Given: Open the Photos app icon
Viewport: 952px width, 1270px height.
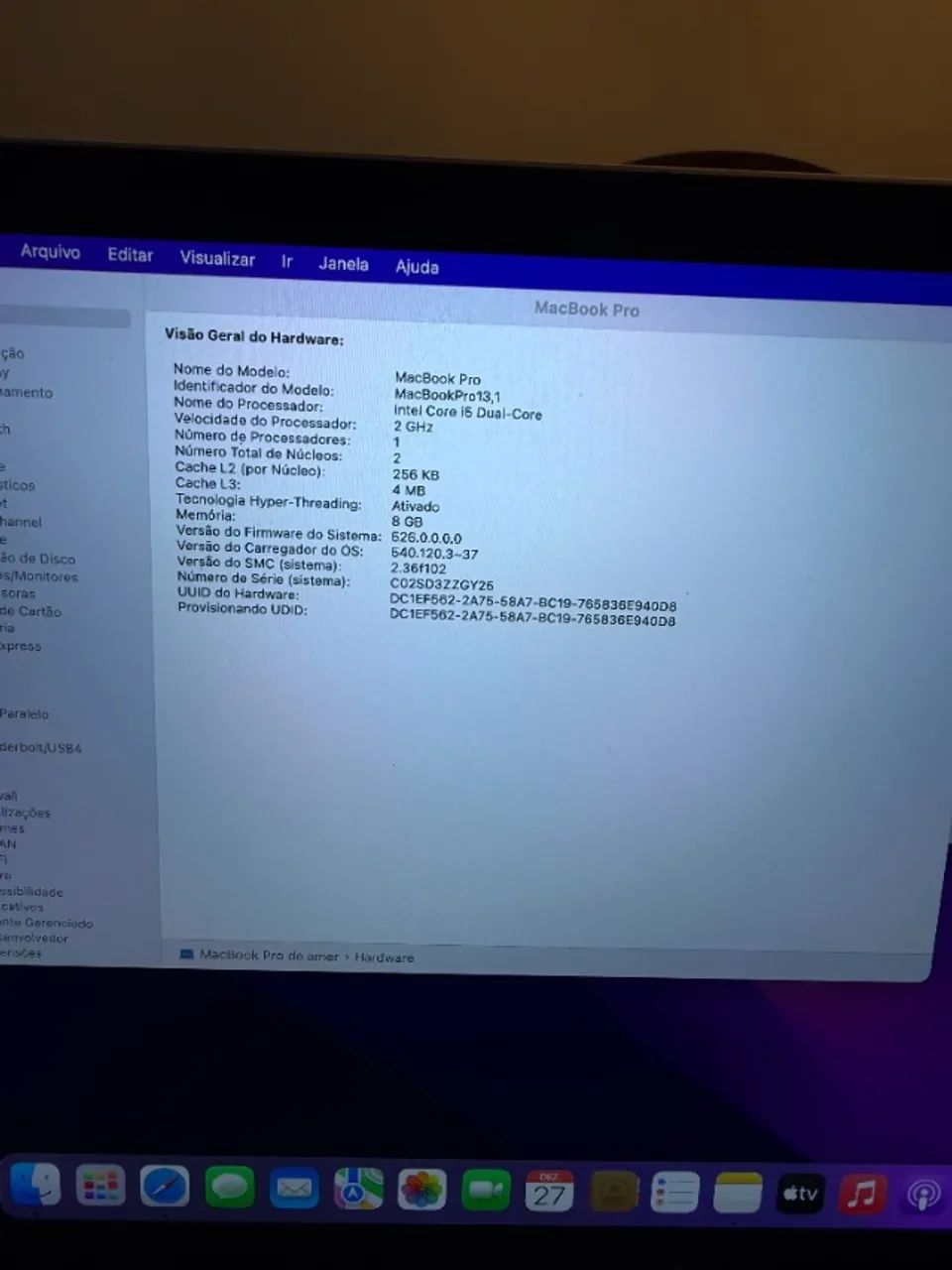Looking at the screenshot, I should tap(422, 1190).
